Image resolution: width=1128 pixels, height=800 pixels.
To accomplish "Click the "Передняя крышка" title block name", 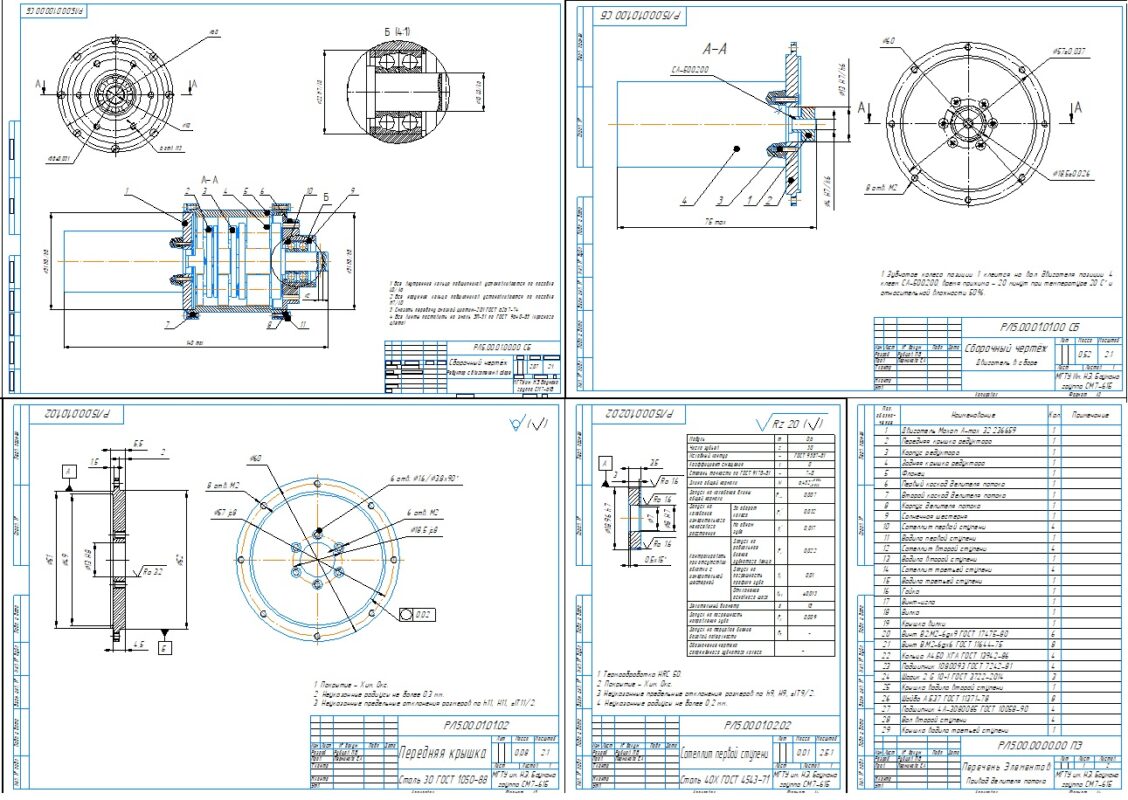I will (x=442, y=753).
